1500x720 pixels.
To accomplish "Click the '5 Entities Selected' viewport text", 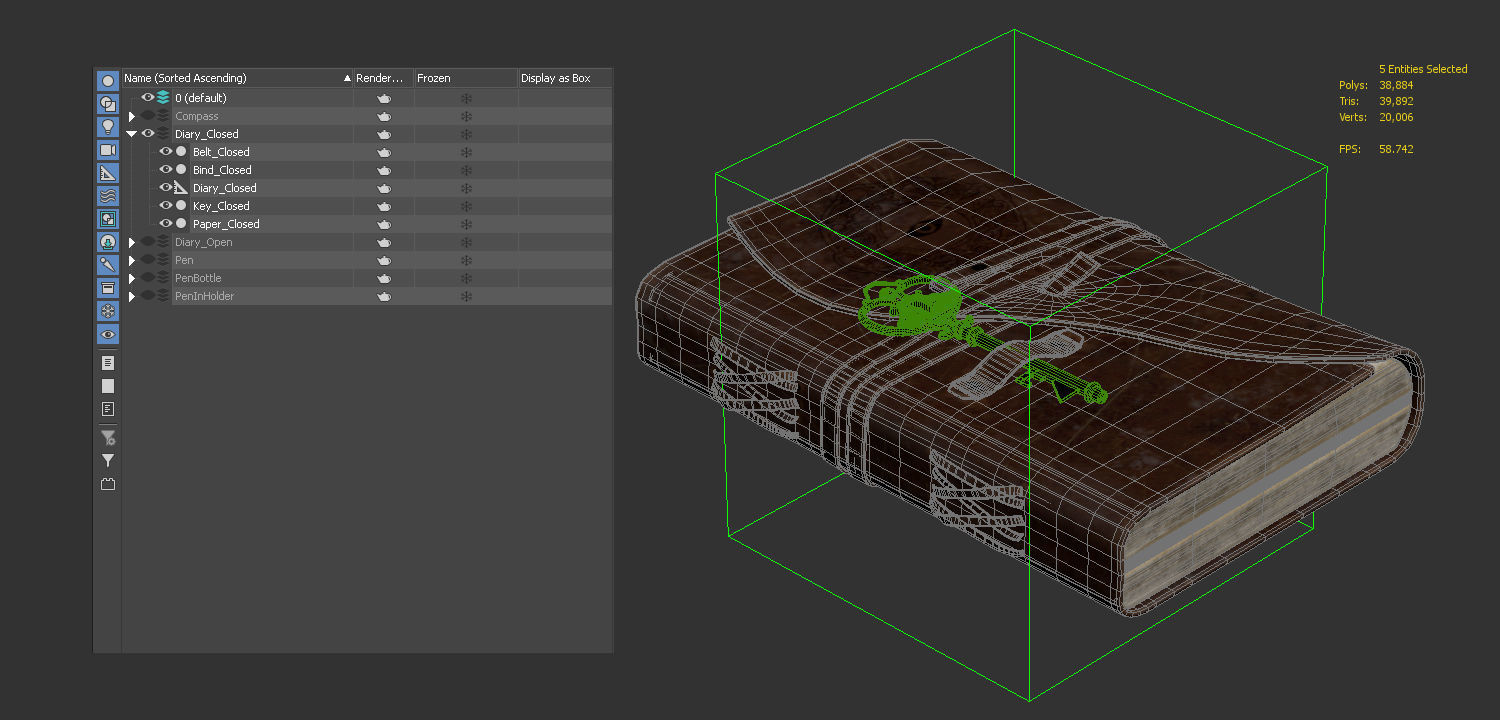I will click(x=1423, y=69).
